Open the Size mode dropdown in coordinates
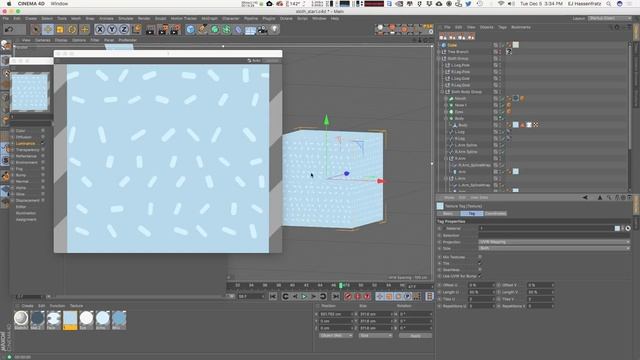The image size is (640, 360). (376, 336)
